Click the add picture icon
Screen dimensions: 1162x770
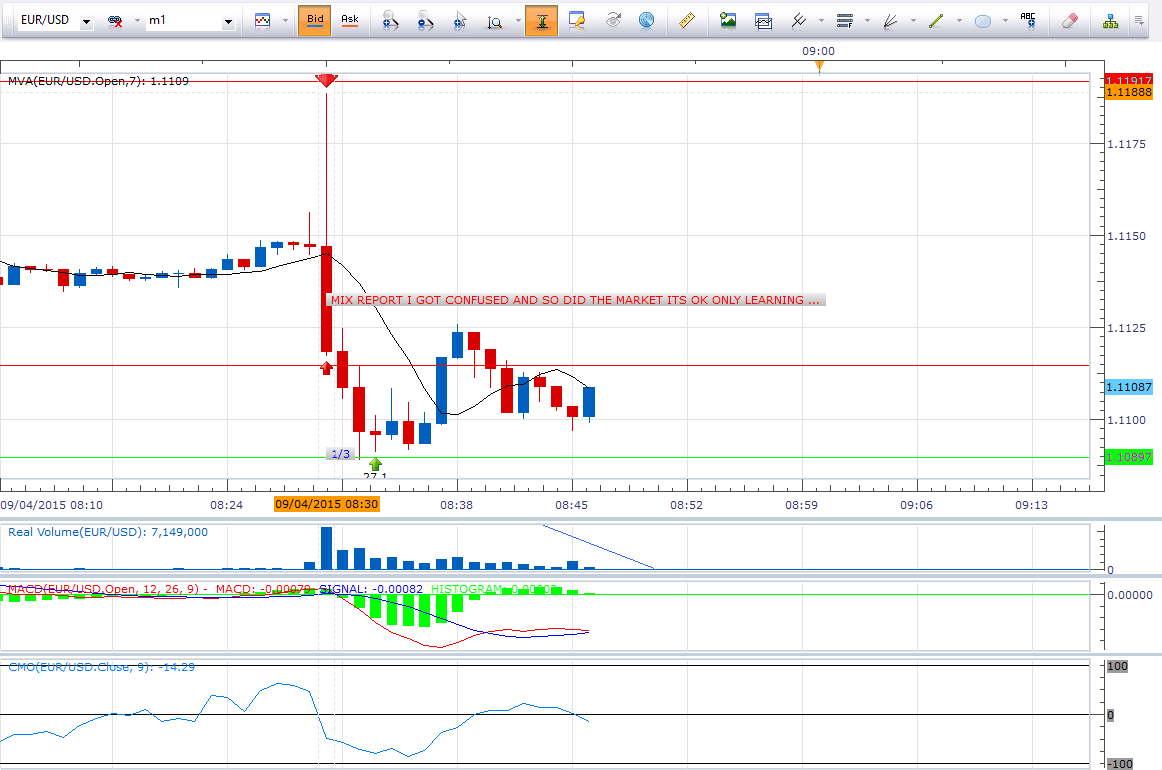(728, 20)
